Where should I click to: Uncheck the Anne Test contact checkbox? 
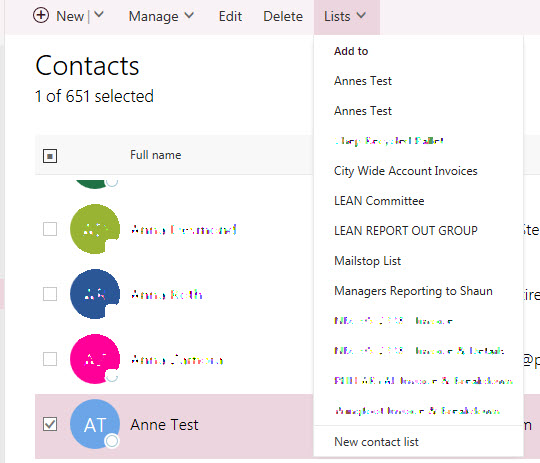[50, 424]
